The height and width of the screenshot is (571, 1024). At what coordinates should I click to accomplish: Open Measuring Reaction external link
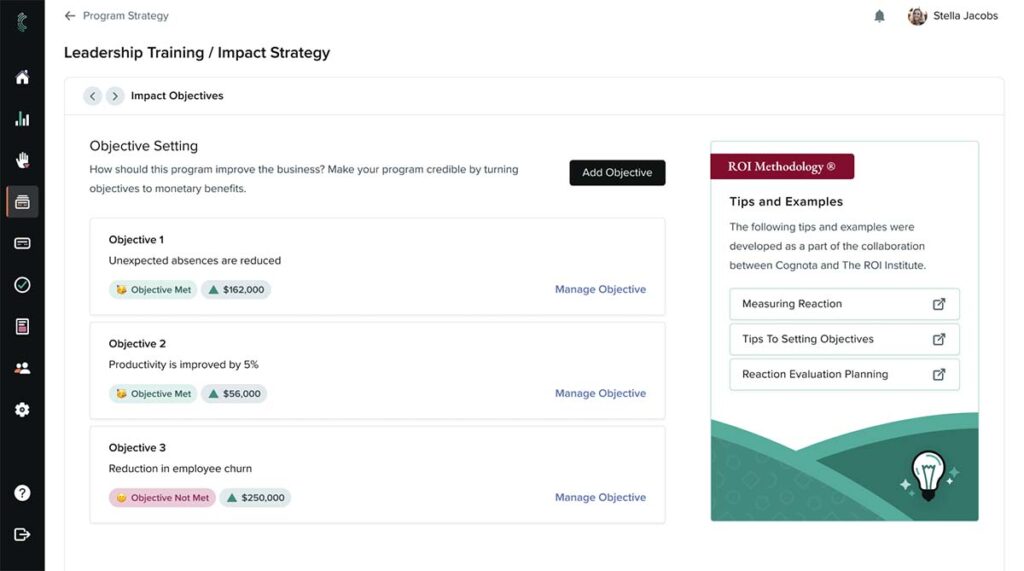point(844,304)
